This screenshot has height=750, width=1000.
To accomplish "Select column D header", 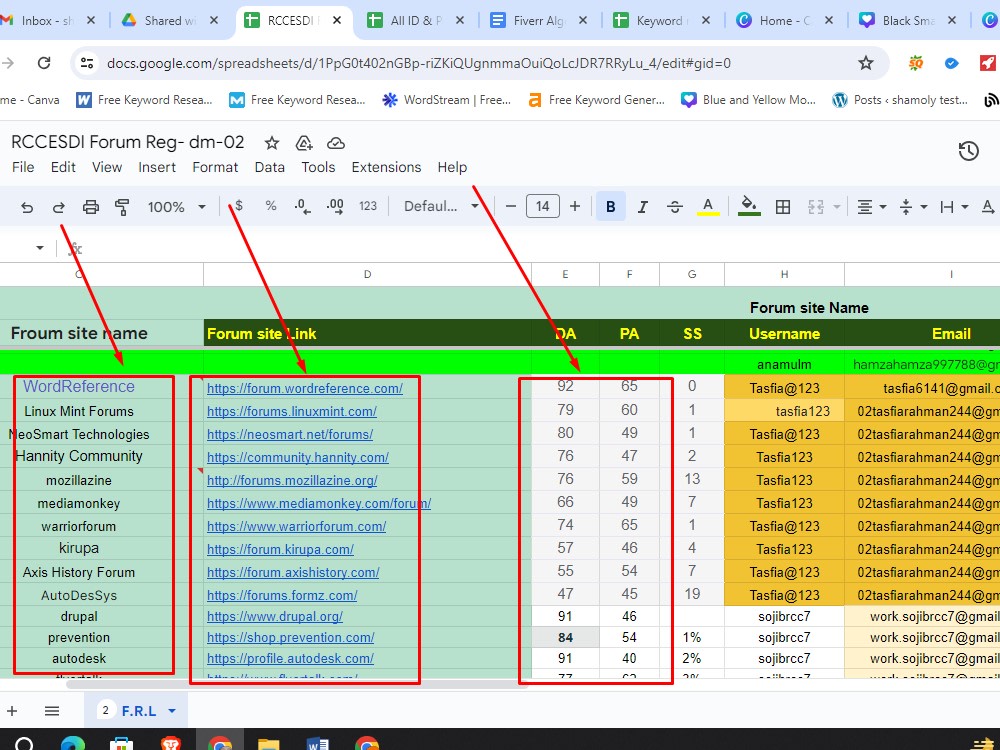I will tap(367, 274).
